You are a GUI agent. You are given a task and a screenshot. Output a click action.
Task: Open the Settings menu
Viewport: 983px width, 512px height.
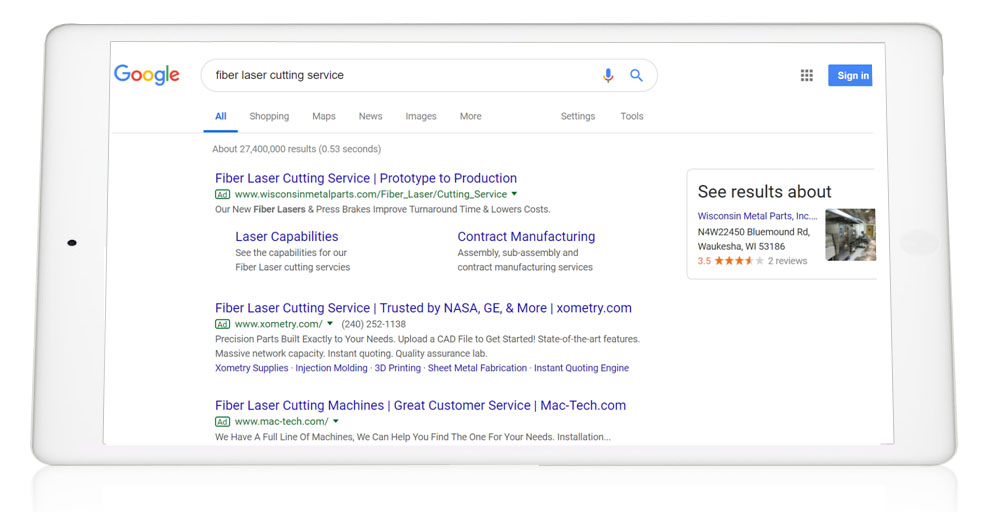(577, 117)
